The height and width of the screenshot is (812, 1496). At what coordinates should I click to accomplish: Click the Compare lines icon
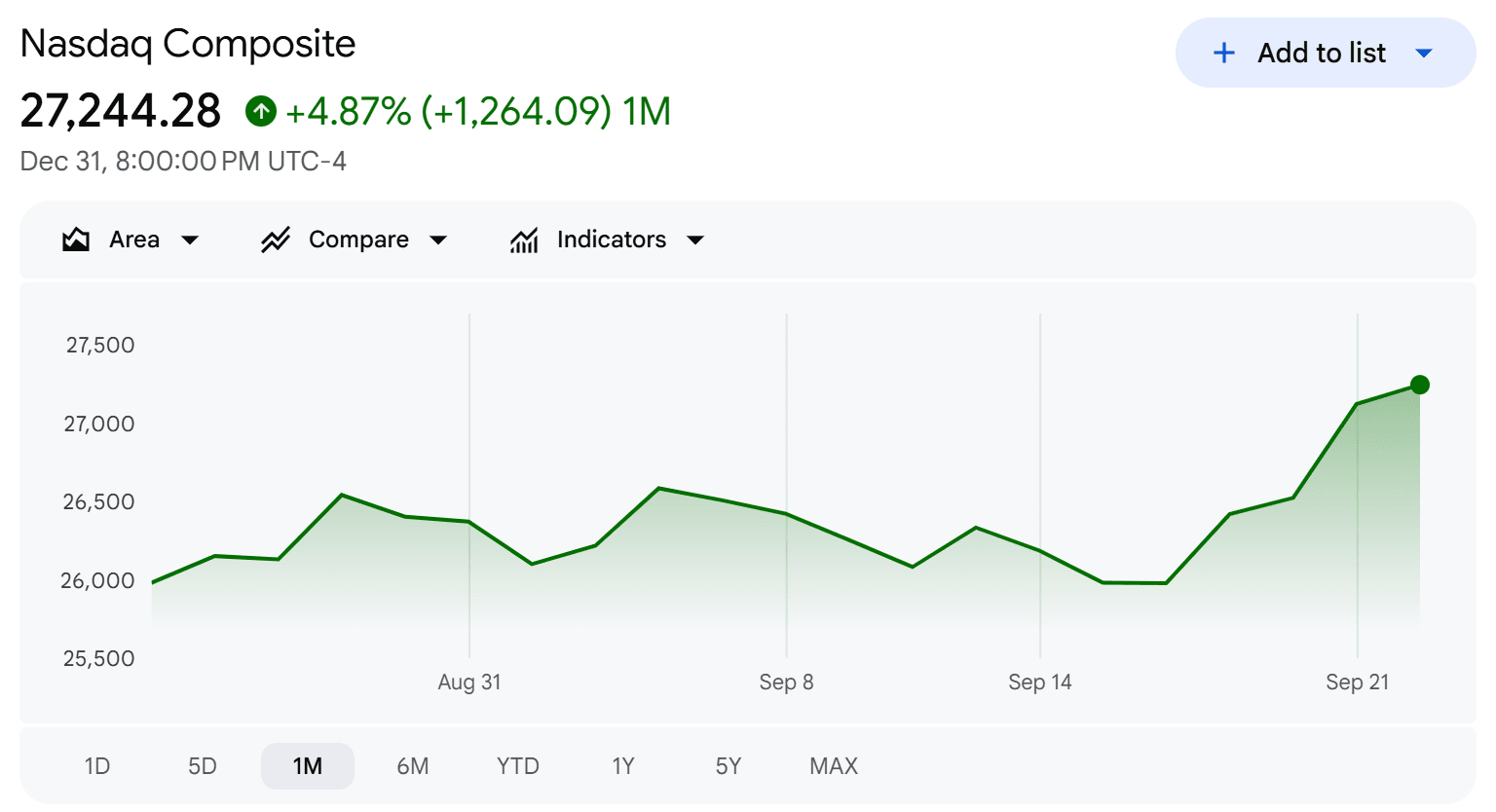(276, 240)
